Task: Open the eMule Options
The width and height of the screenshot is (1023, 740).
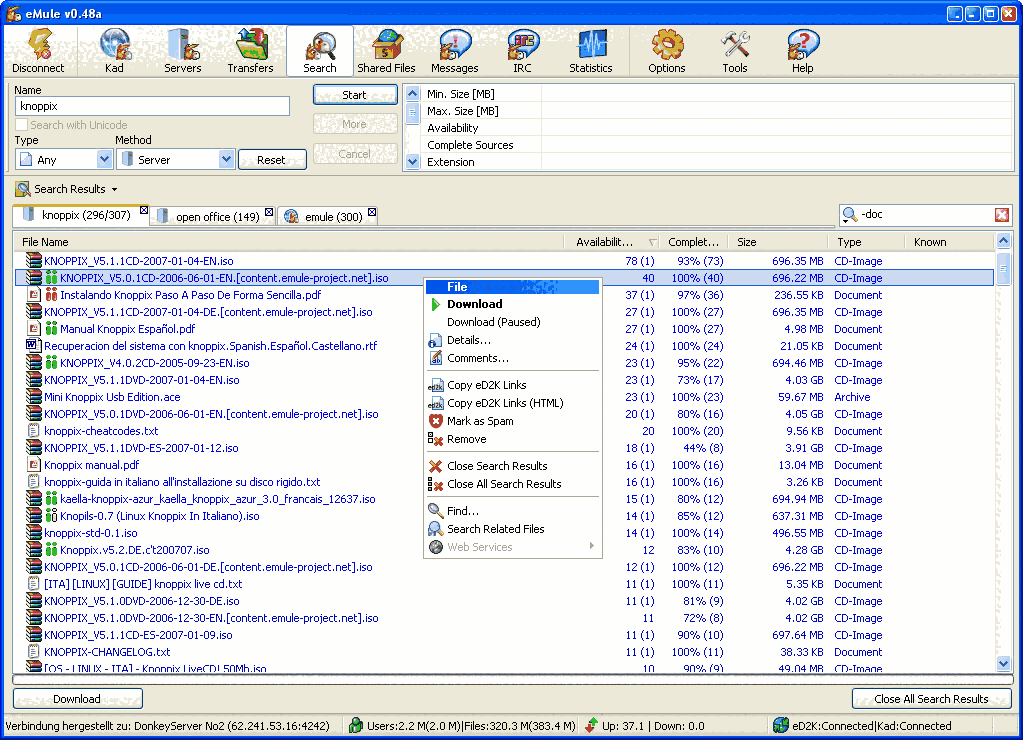Action: click(x=666, y=50)
